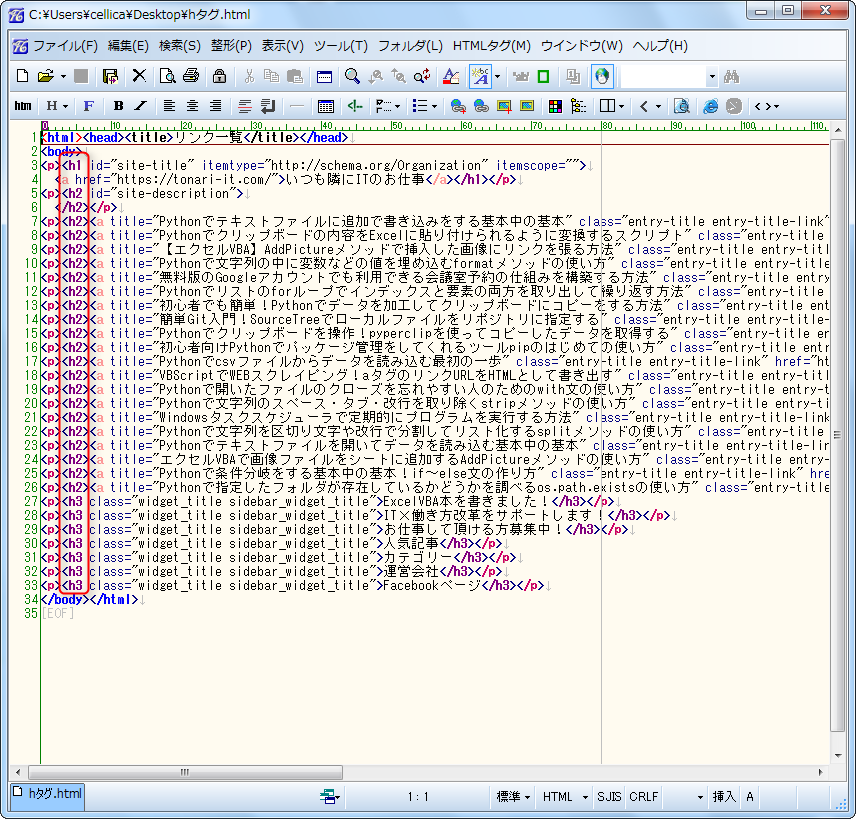Toggle insert mode via the 挿入 indicator

725,797
